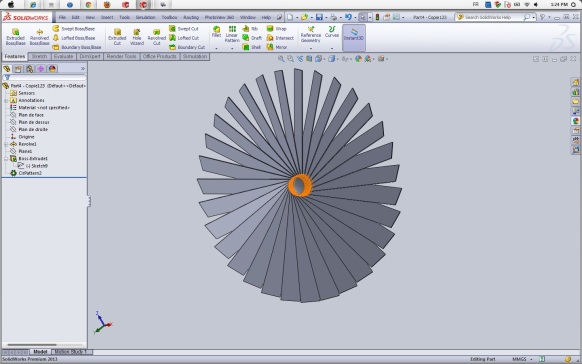Open the Hole Wizard
Image resolution: width=582 pixels, height=364 pixels.
[137, 37]
